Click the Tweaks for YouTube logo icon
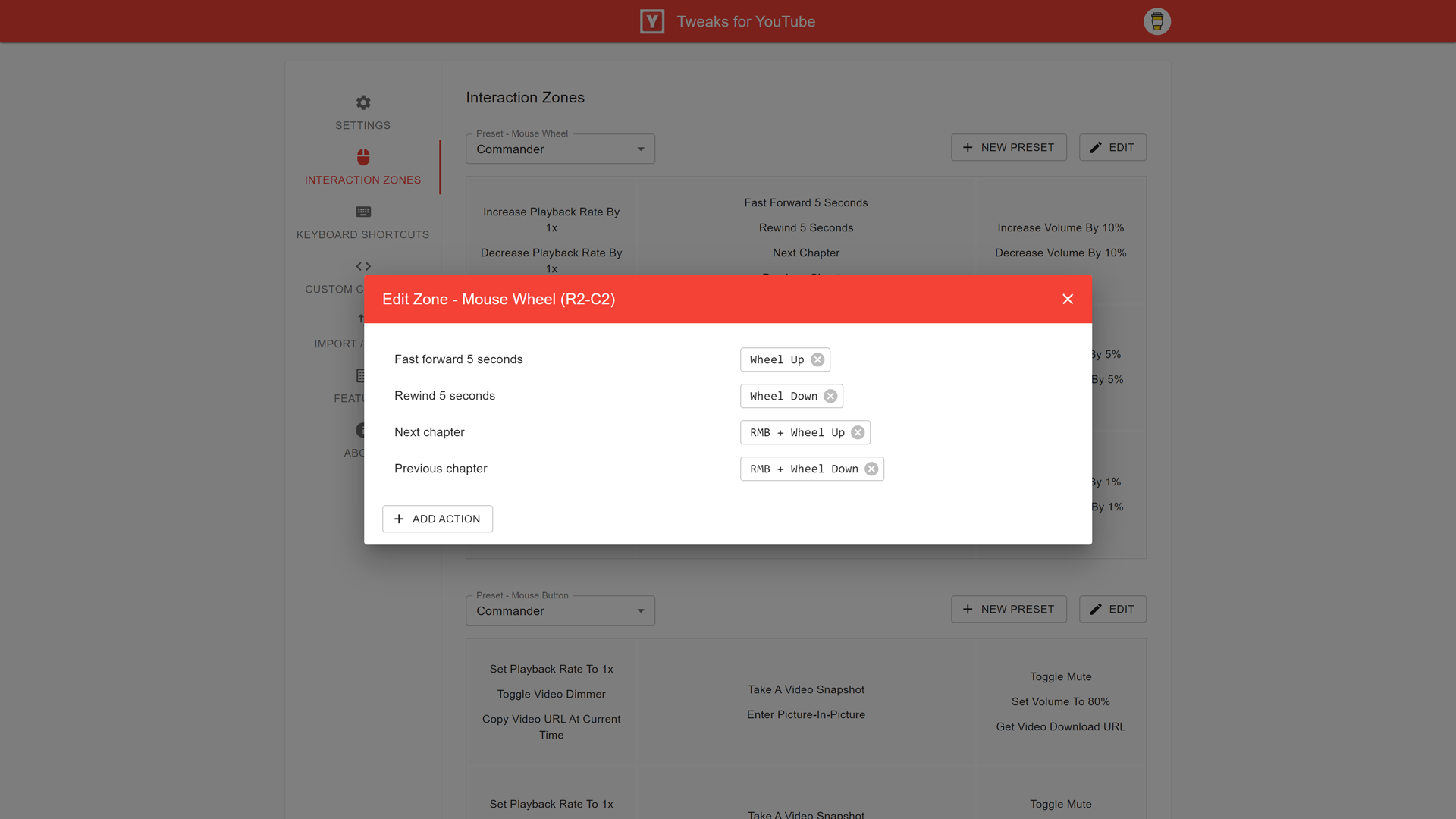This screenshot has height=819, width=1456. (651, 21)
